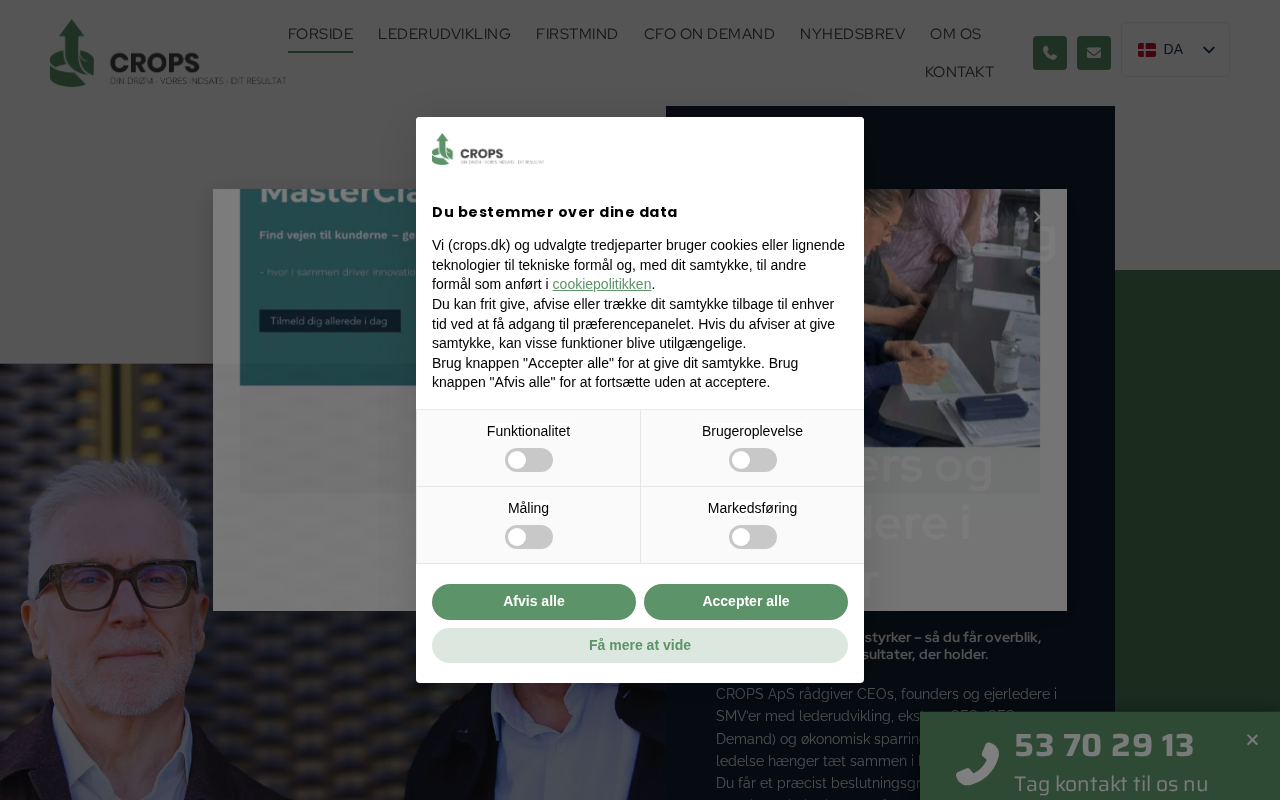Toggle the Brugeroplevelse cookie switch

point(753,460)
